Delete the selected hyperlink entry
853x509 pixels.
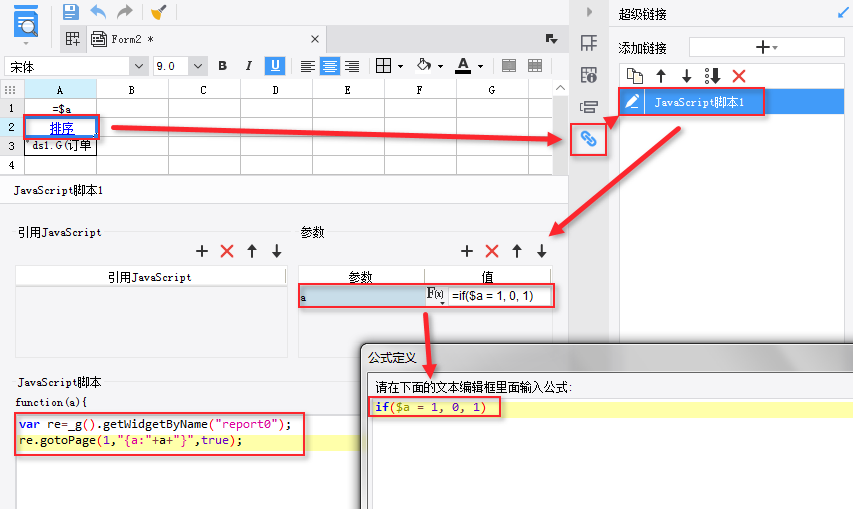(739, 76)
